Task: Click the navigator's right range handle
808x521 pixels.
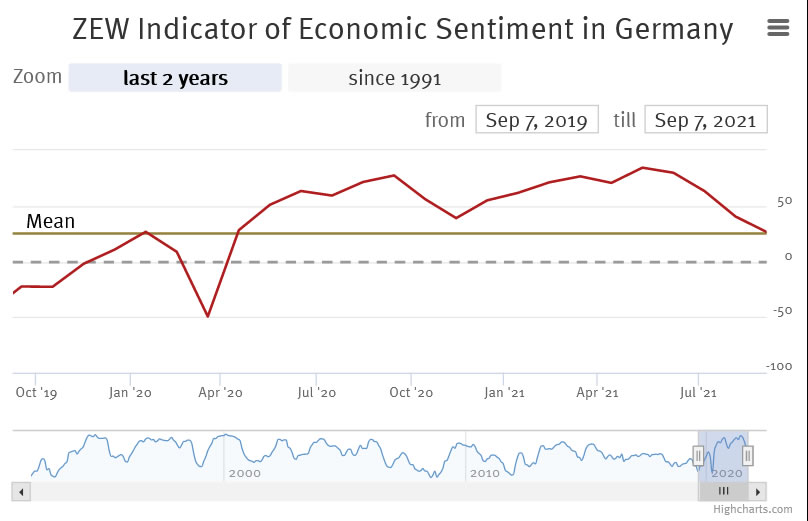Action: click(747, 456)
